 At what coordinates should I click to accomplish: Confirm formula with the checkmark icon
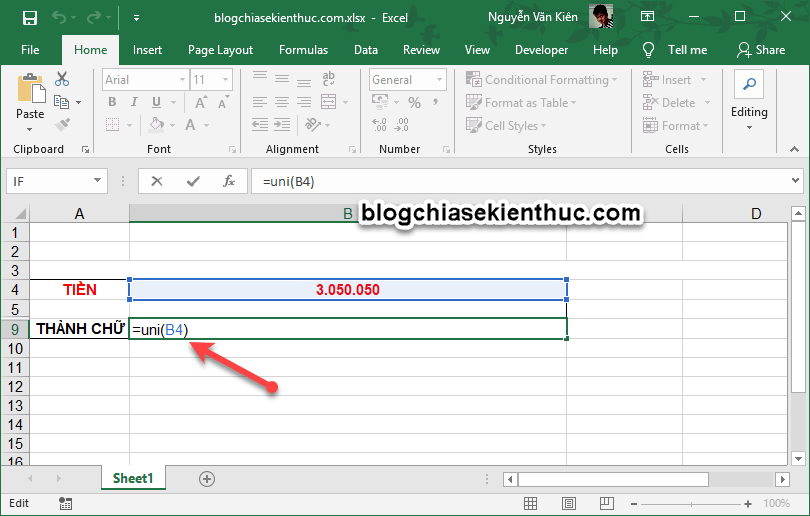pyautogui.click(x=193, y=181)
